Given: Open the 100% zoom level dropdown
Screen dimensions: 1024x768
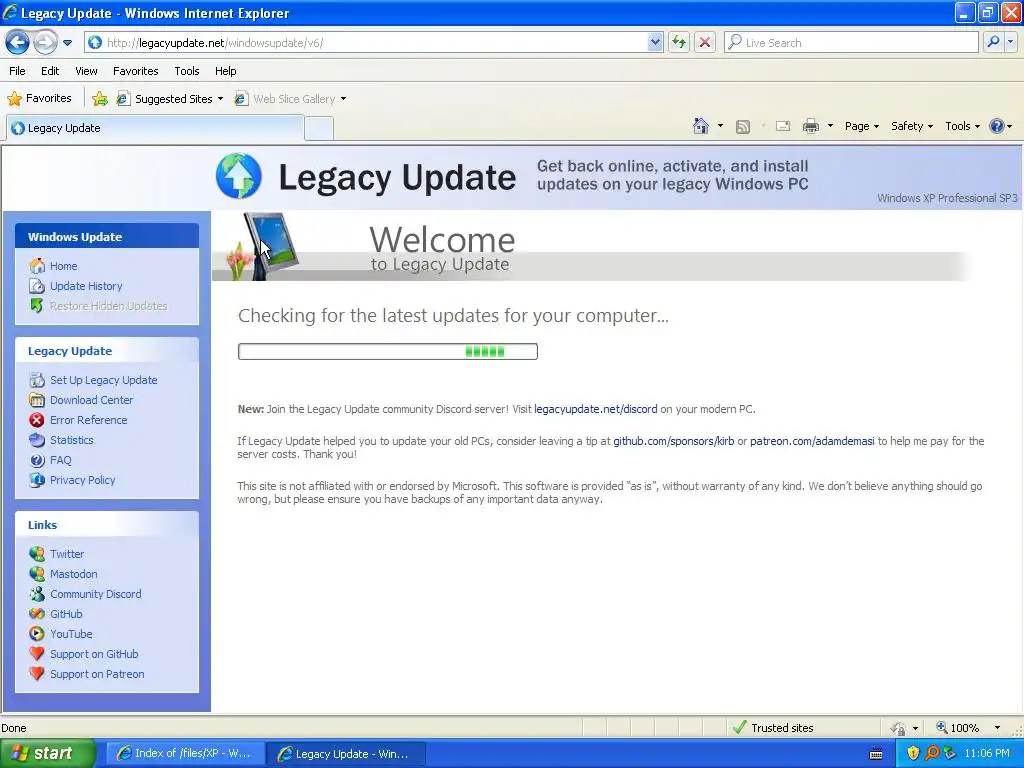Looking at the screenshot, I should (997, 728).
